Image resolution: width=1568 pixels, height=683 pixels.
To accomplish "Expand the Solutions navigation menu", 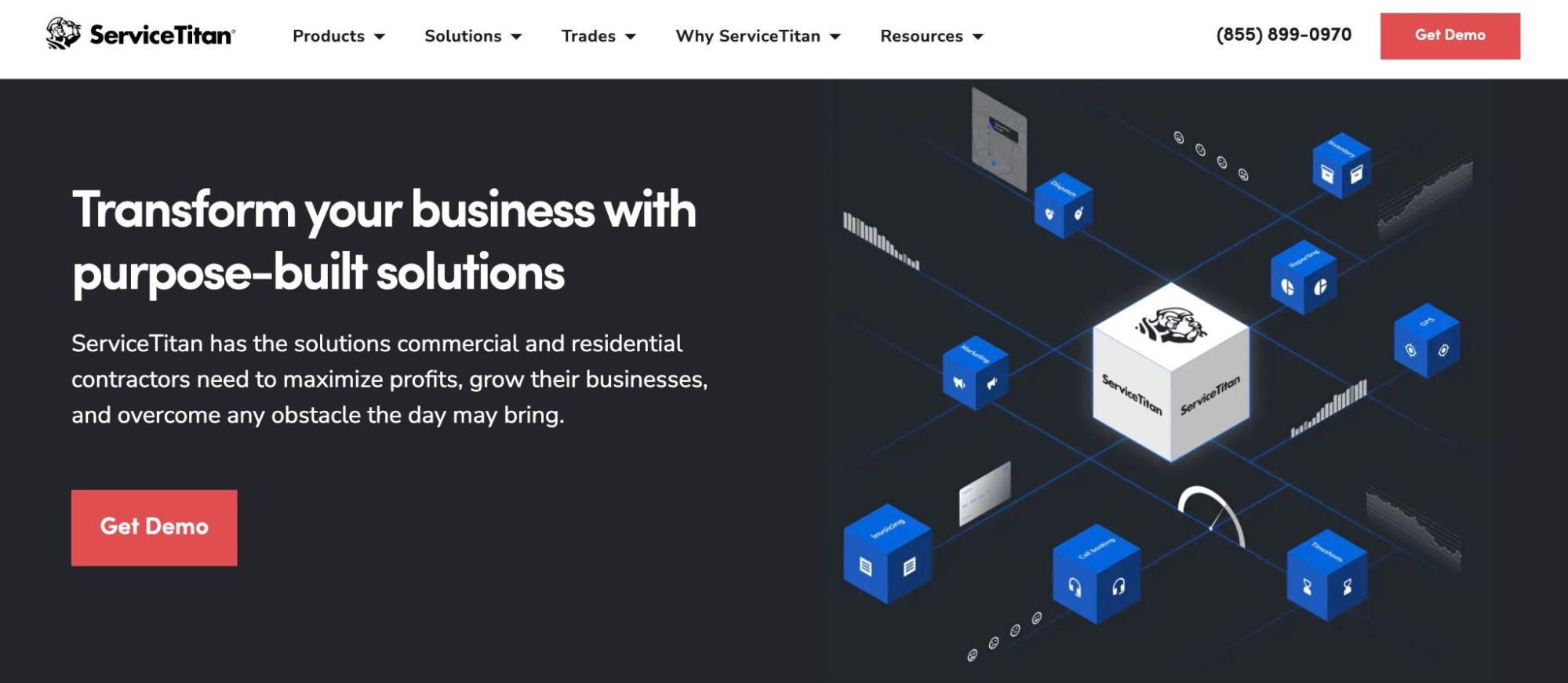I will coord(473,36).
